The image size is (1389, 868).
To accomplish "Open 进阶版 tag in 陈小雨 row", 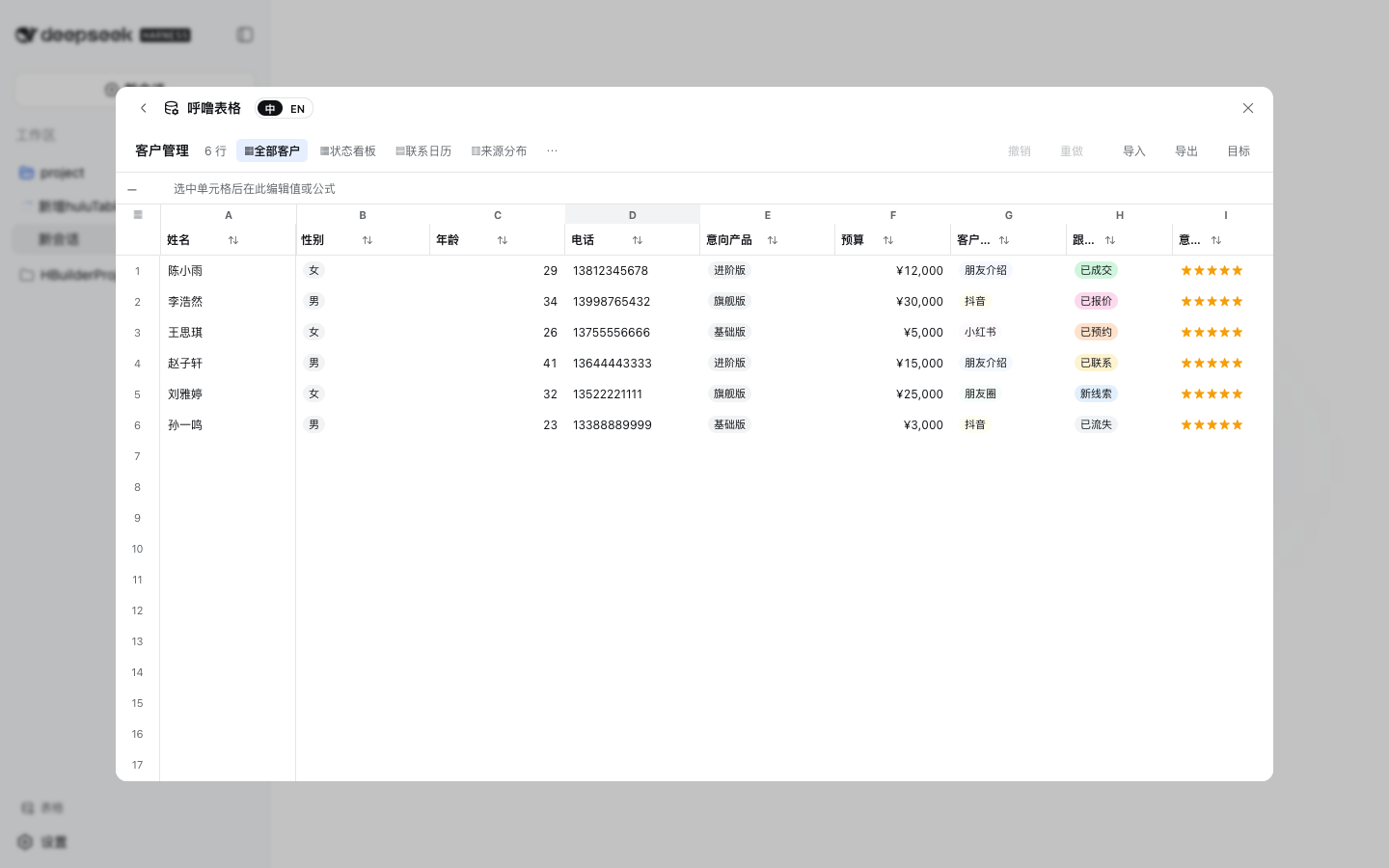I will click(729, 271).
